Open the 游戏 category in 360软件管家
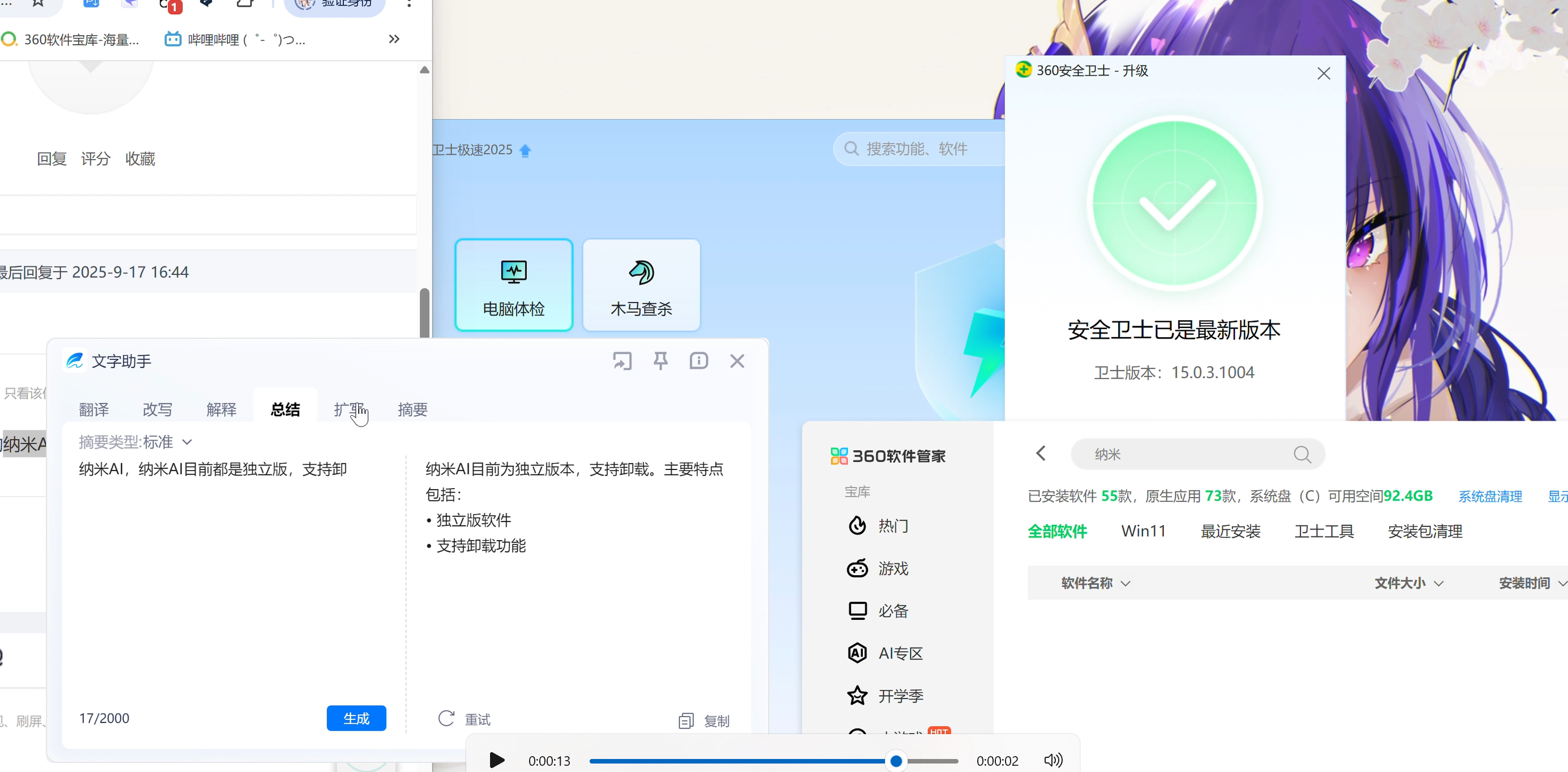1568x772 pixels. (x=878, y=568)
